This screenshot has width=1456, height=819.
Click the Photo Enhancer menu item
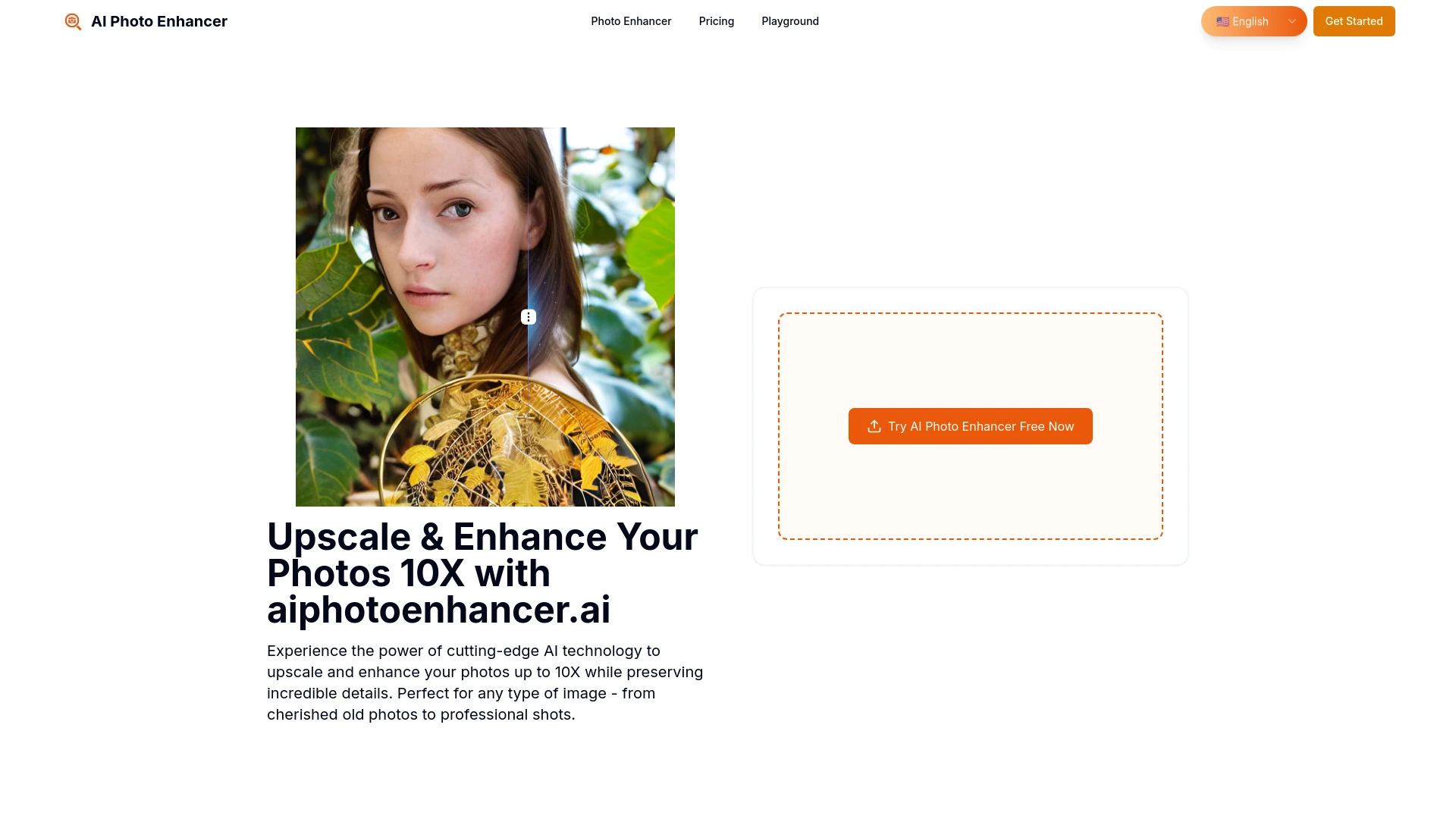631,21
